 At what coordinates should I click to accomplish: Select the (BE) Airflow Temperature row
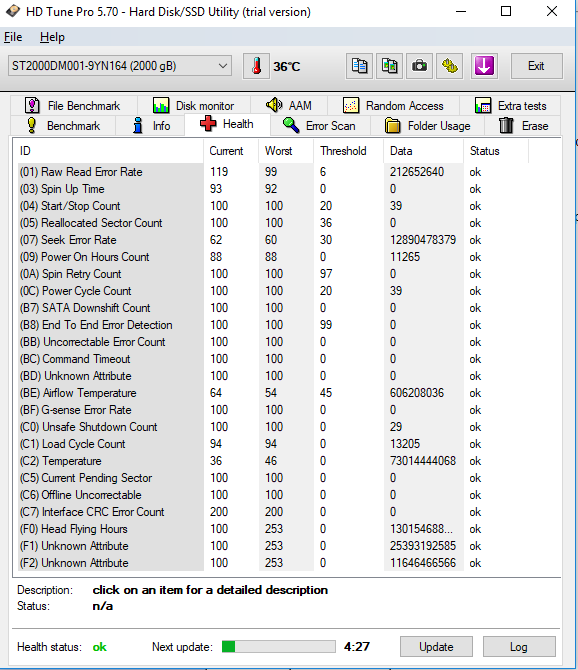(273, 393)
